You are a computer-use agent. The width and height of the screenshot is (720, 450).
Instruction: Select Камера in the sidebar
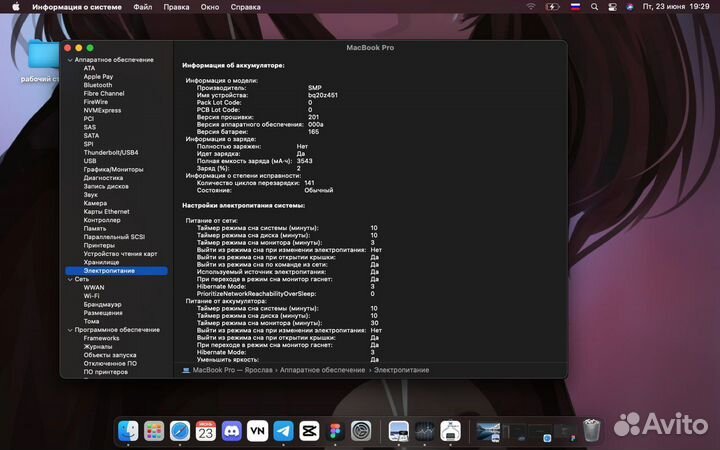[95, 203]
